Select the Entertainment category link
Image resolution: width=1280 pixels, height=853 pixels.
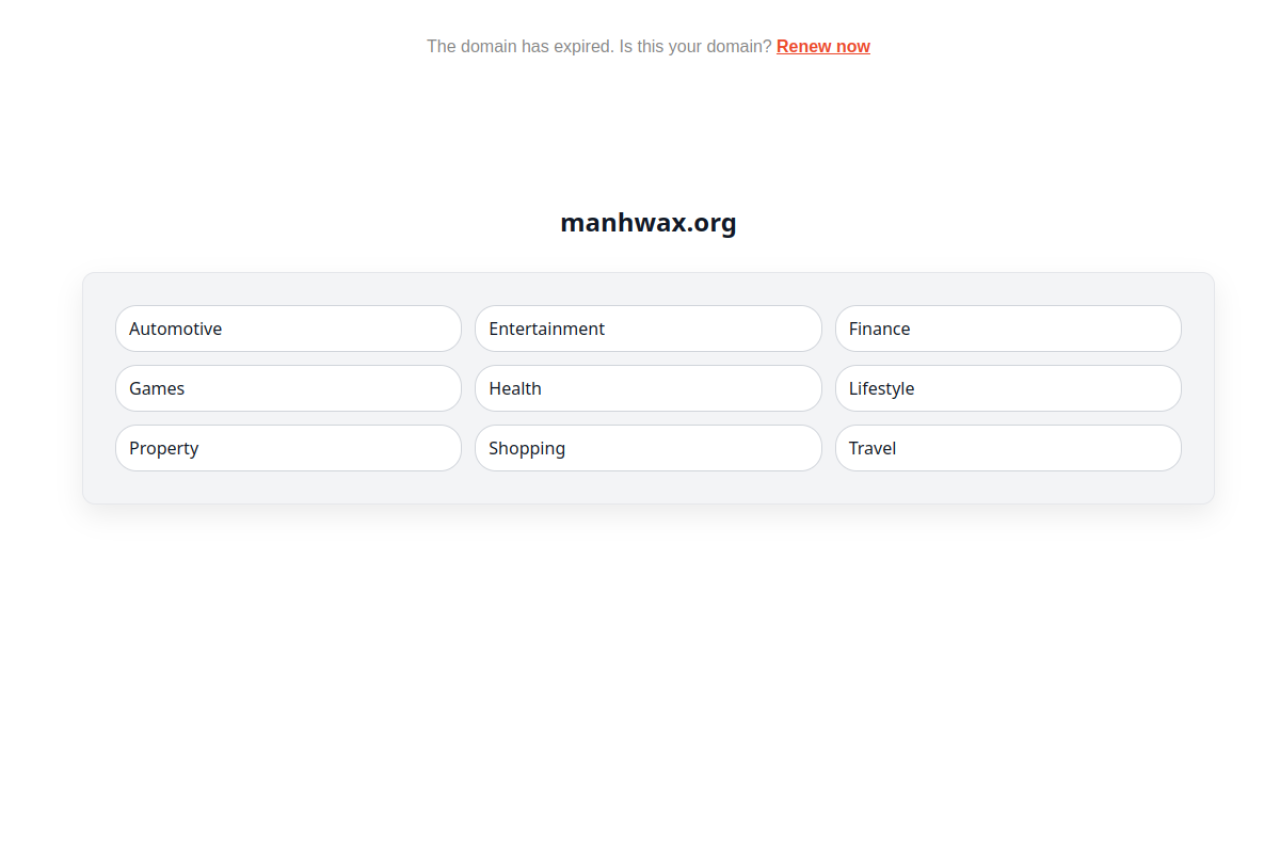[x=648, y=328]
